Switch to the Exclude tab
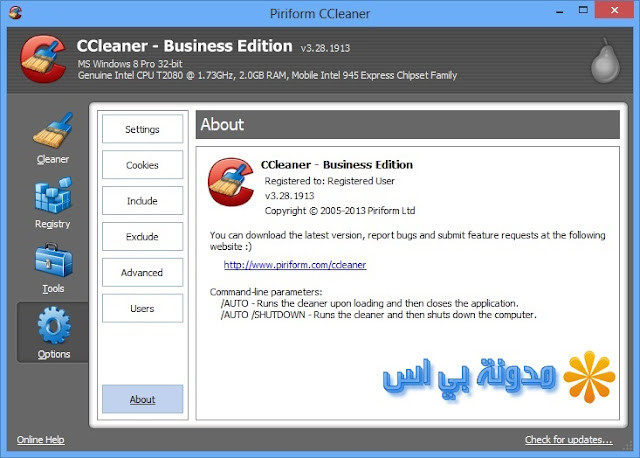 click(142, 236)
